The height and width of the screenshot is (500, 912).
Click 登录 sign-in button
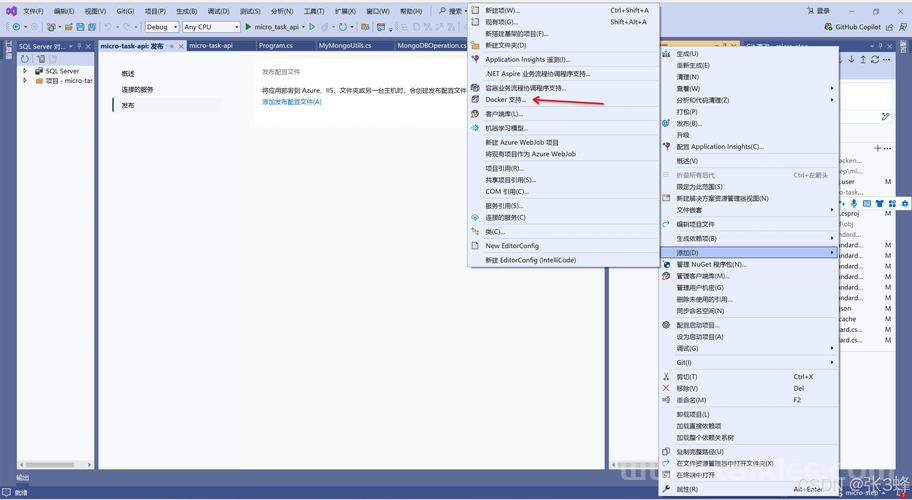818,10
